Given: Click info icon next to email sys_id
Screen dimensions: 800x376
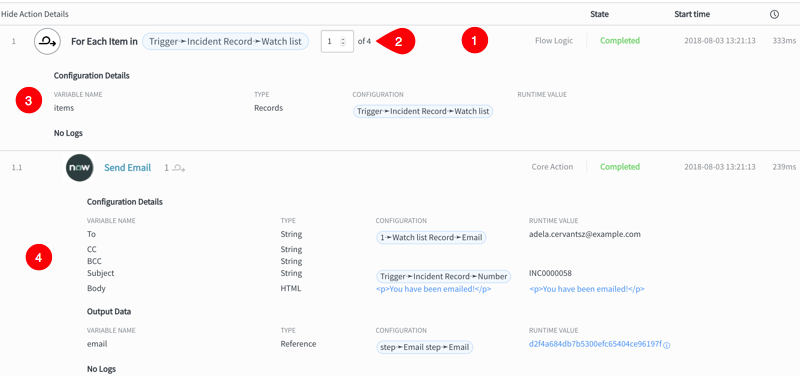Looking at the screenshot, I should [x=667, y=345].
